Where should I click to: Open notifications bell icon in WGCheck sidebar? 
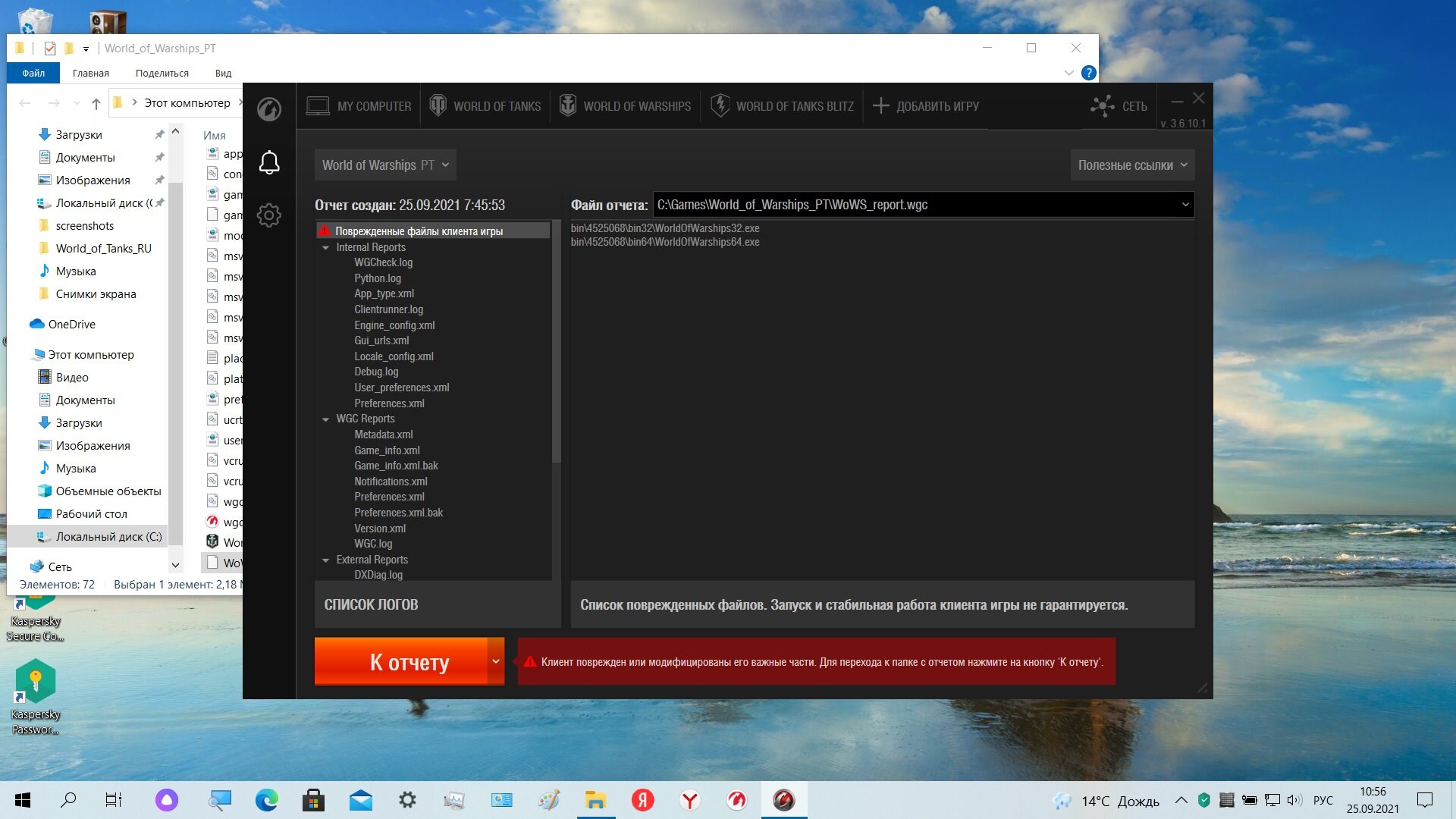pyautogui.click(x=269, y=162)
